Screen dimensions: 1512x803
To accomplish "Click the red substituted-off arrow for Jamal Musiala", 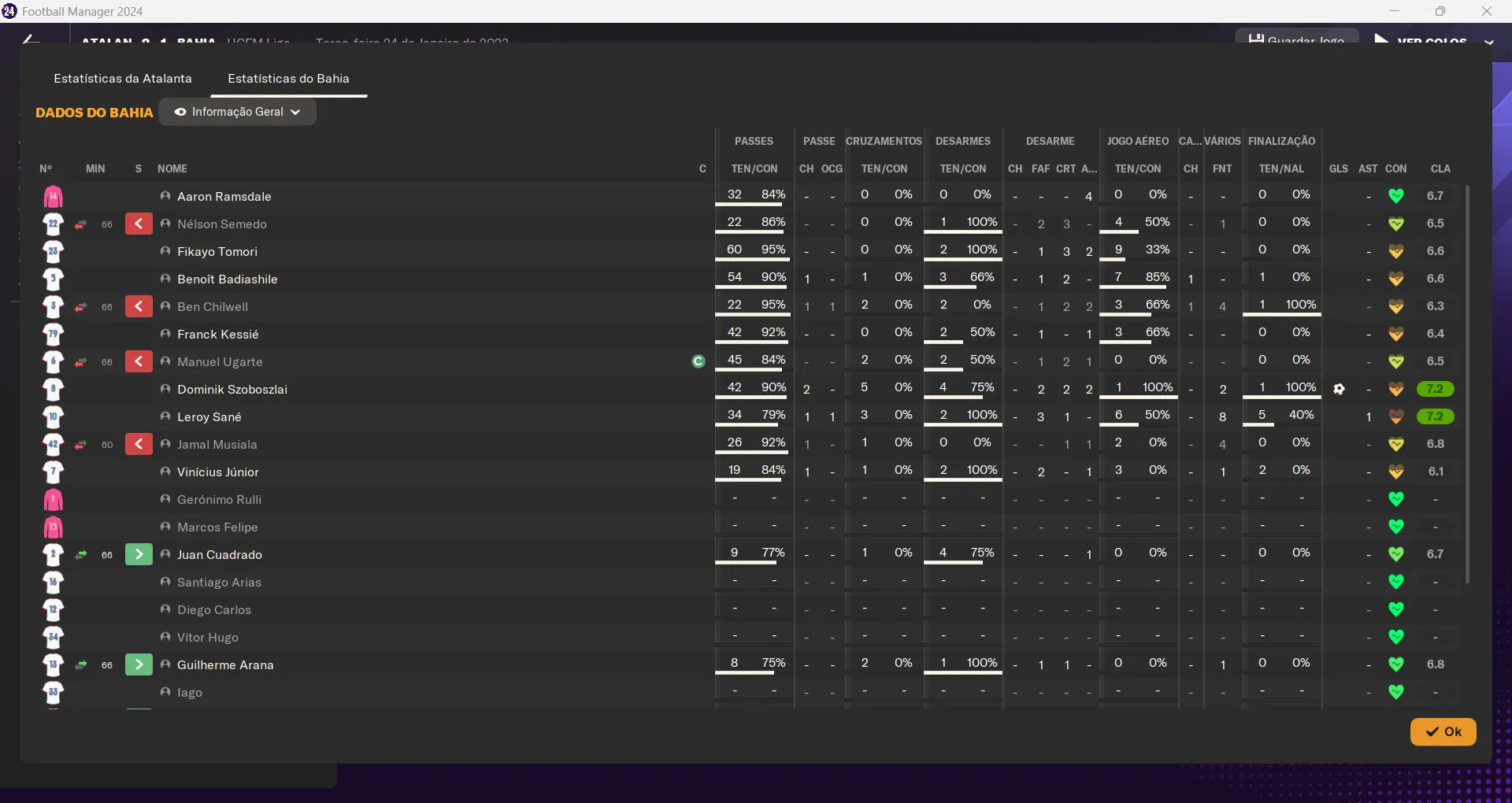I will (139, 445).
